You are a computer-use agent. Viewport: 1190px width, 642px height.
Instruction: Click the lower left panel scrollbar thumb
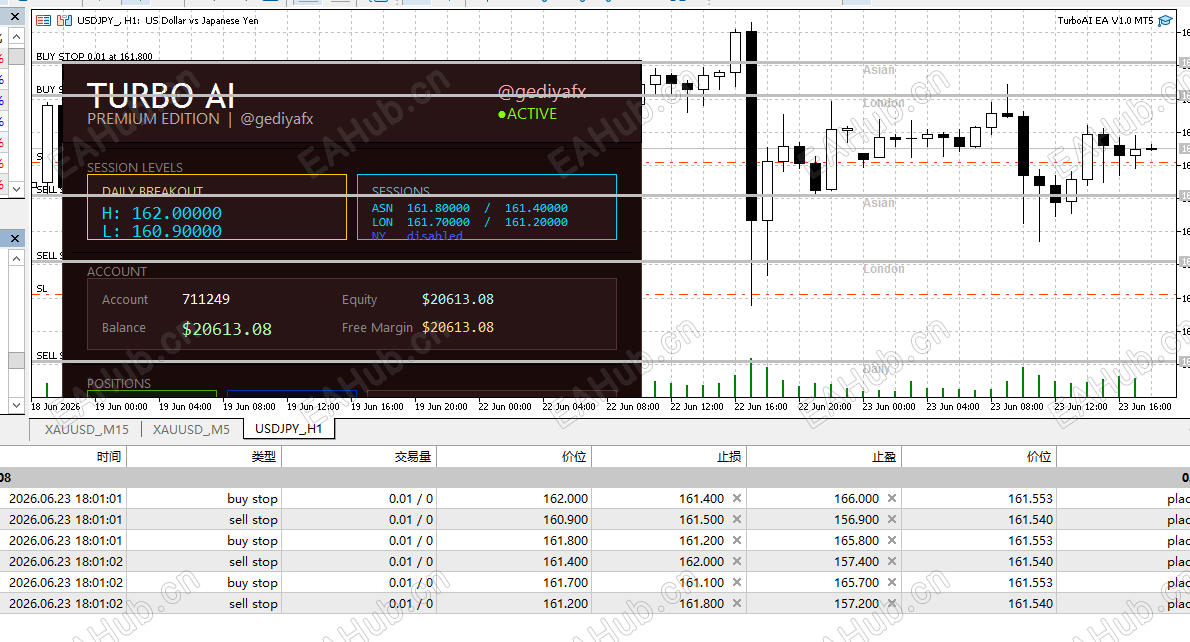[x=16, y=360]
